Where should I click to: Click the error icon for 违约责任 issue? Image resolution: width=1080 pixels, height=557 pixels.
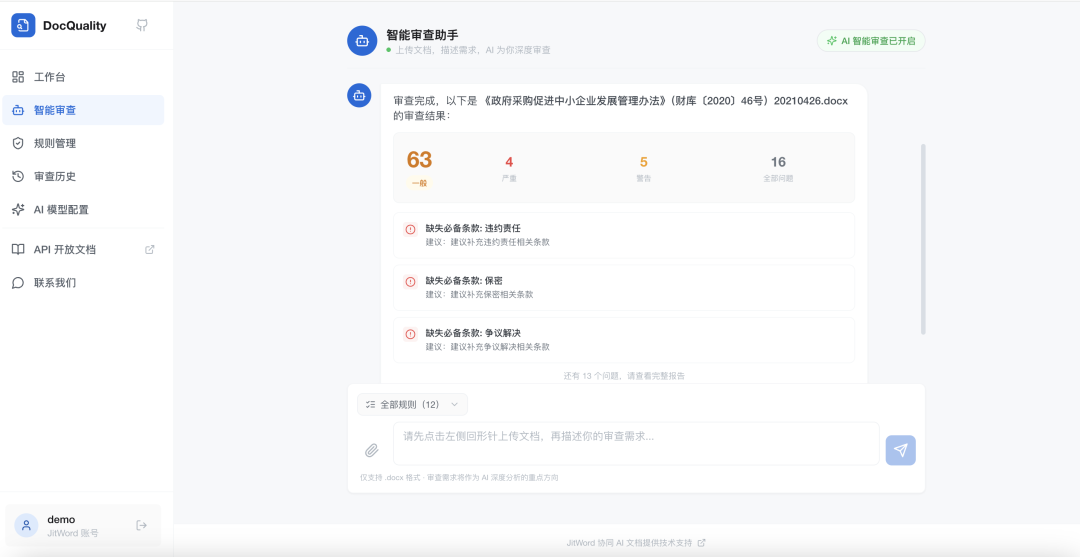click(411, 229)
